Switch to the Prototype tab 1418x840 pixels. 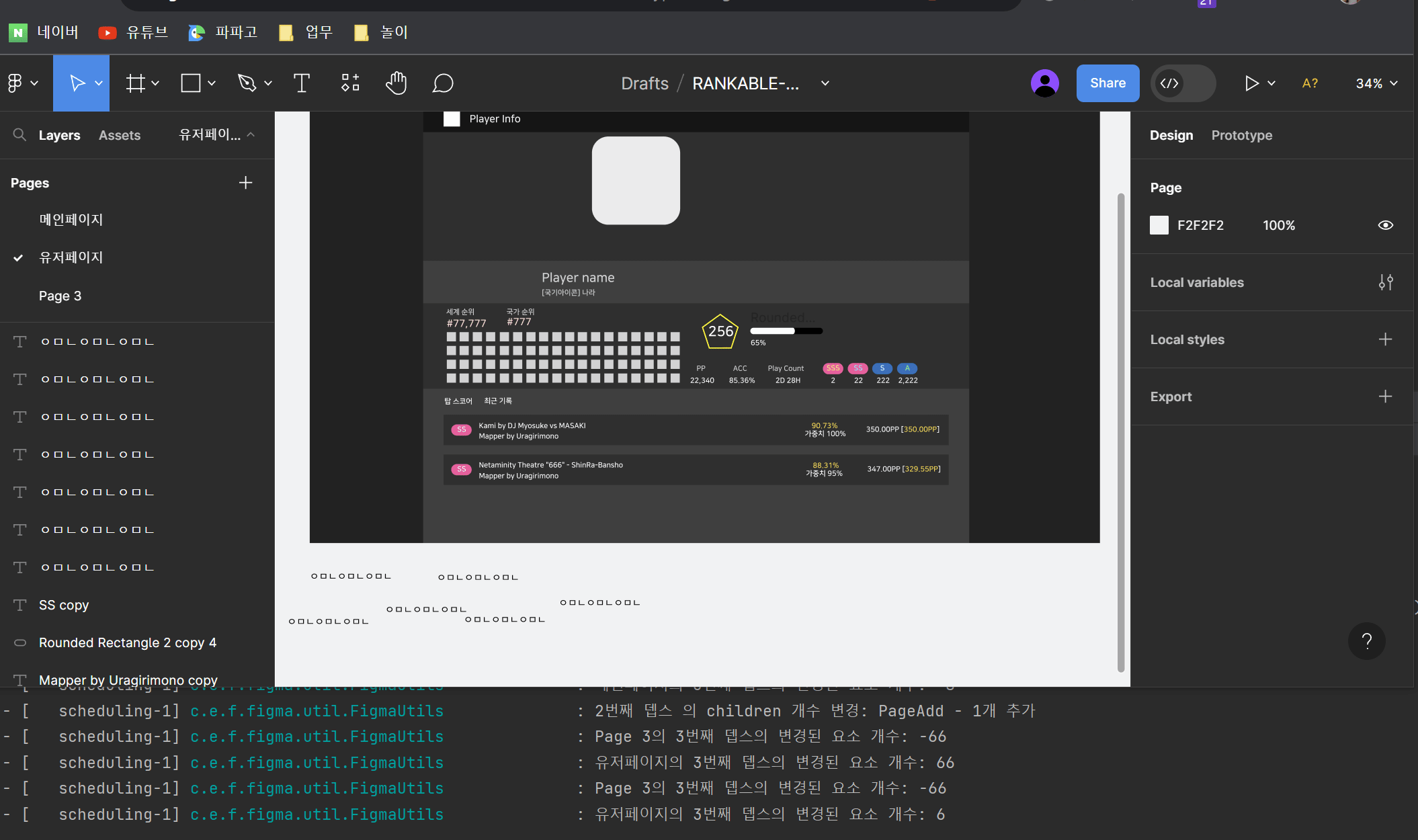click(1241, 134)
